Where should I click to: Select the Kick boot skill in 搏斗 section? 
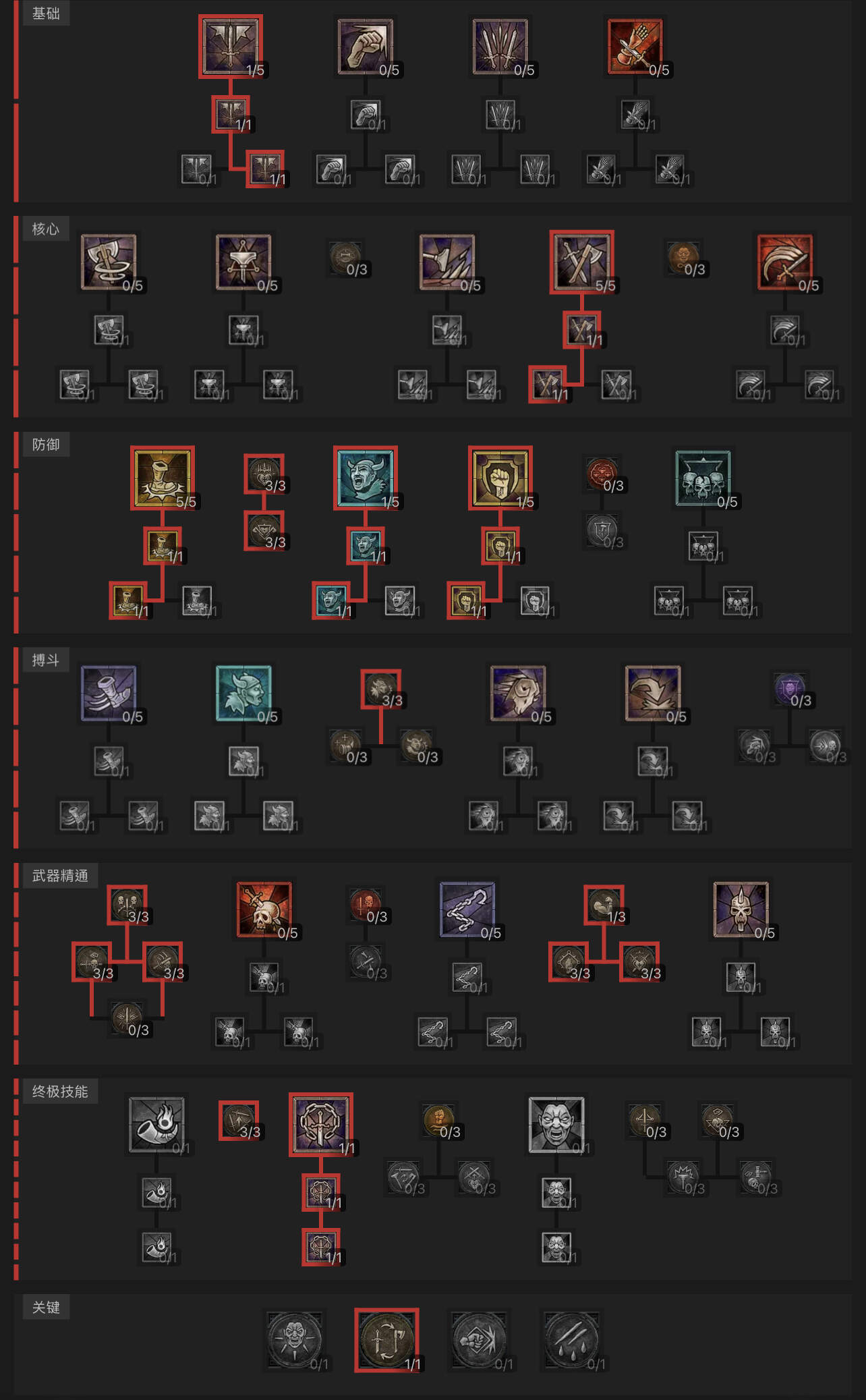pos(109,694)
